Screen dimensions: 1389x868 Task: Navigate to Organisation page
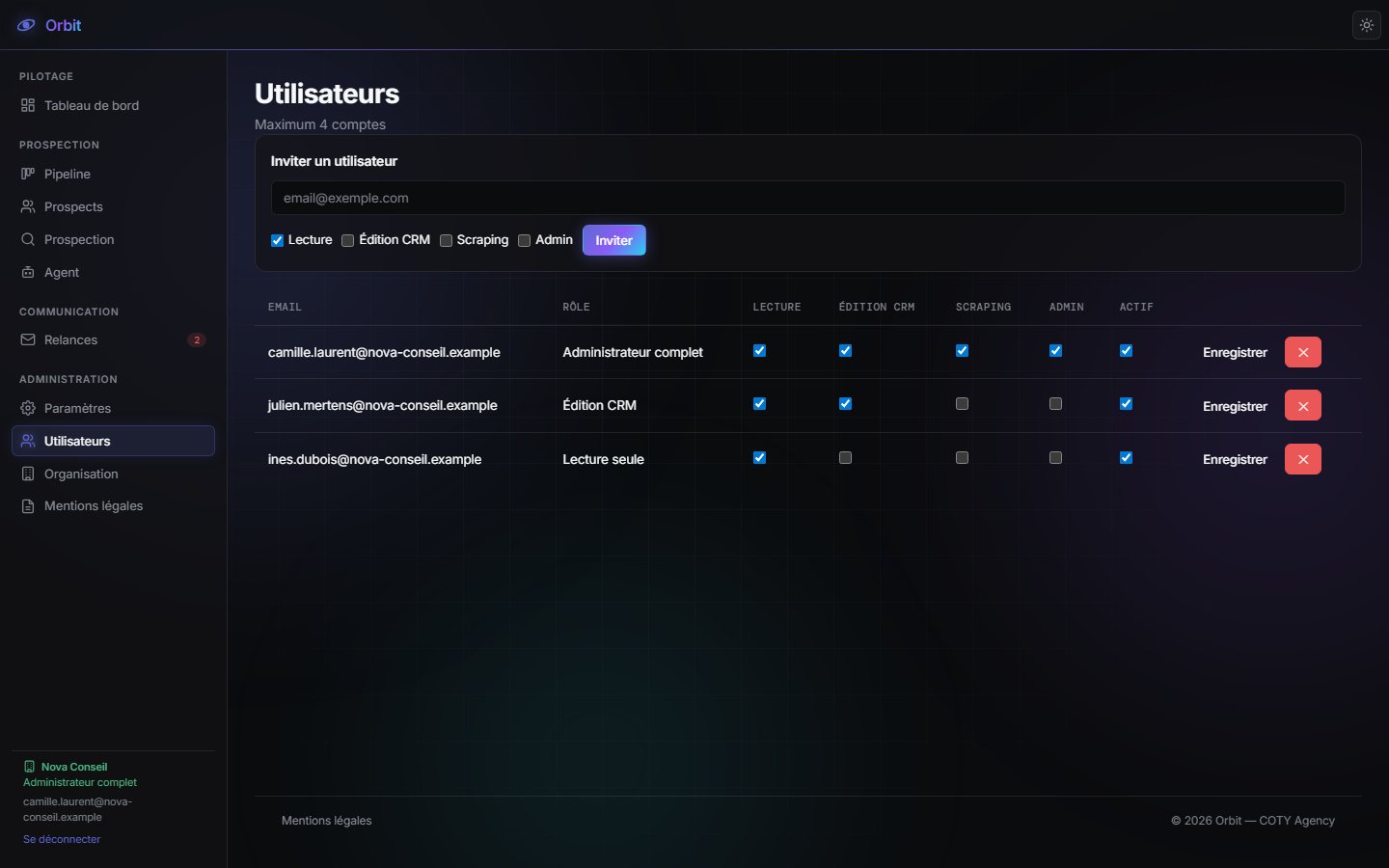click(113, 474)
